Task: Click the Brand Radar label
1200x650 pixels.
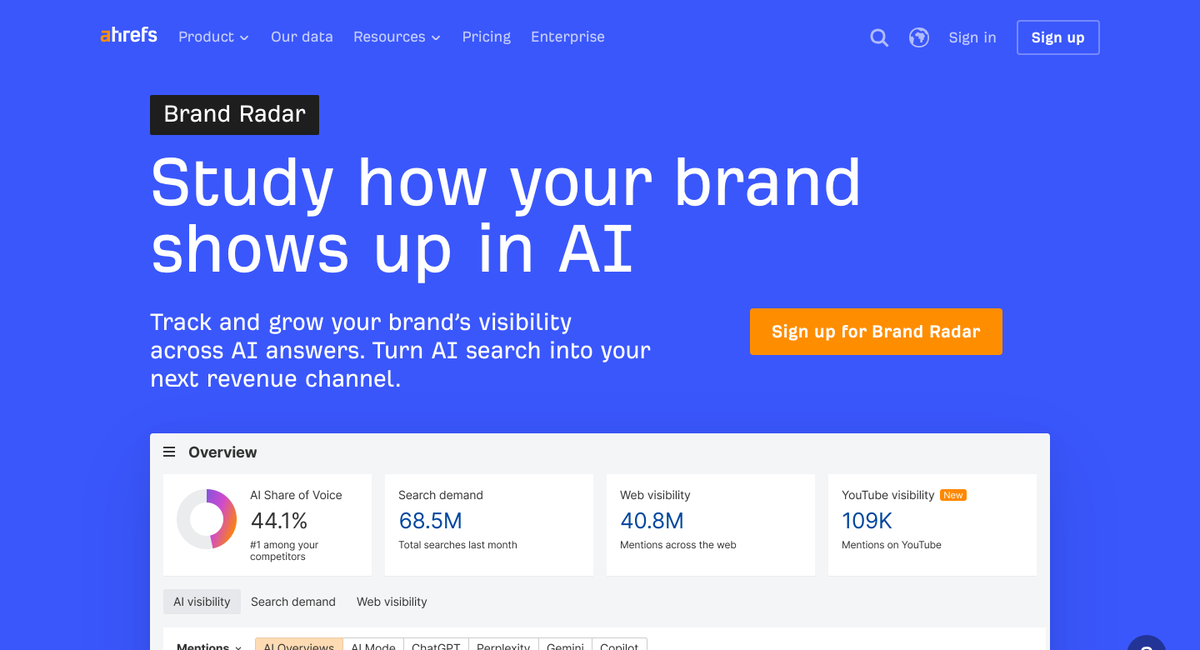Action: pyautogui.click(x=234, y=114)
